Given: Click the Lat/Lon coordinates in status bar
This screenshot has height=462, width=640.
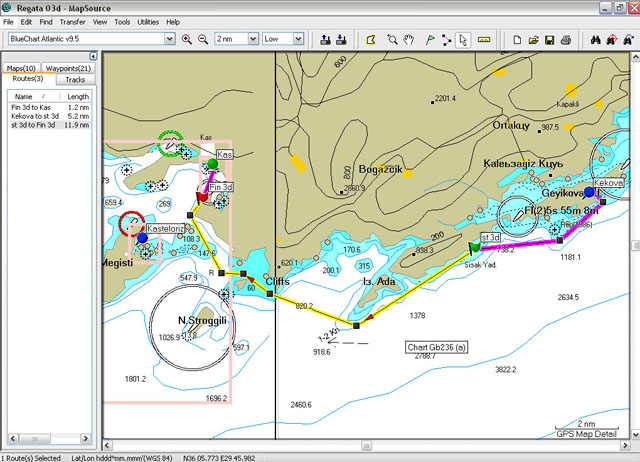Looking at the screenshot, I should (219, 458).
